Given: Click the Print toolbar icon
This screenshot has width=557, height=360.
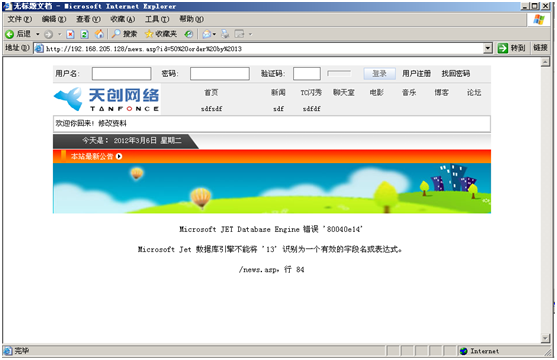Looking at the screenshot, I should (225, 34).
